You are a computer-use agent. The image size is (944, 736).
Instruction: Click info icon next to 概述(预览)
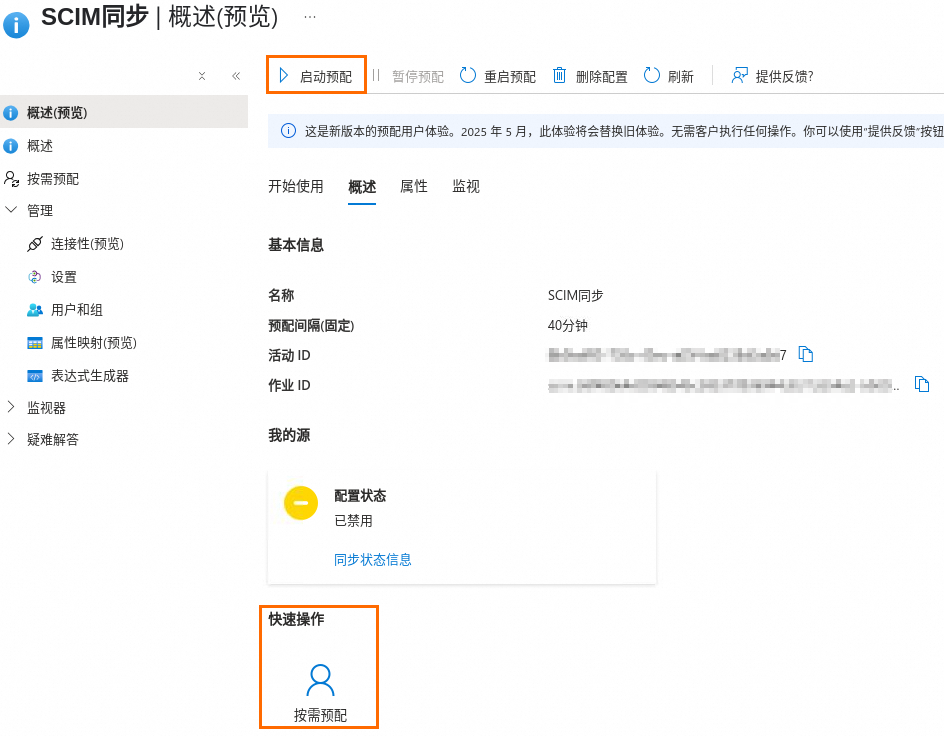tap(11, 113)
